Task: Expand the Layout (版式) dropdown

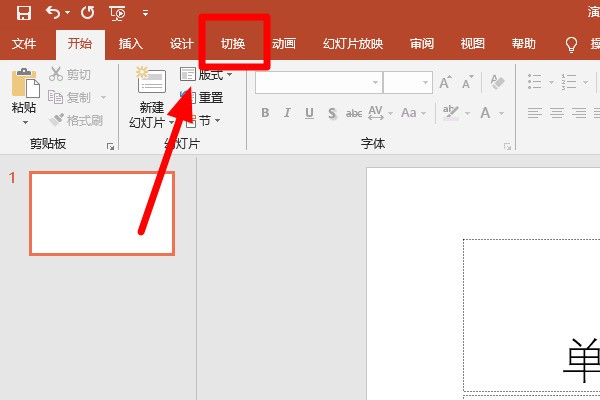Action: (229, 75)
